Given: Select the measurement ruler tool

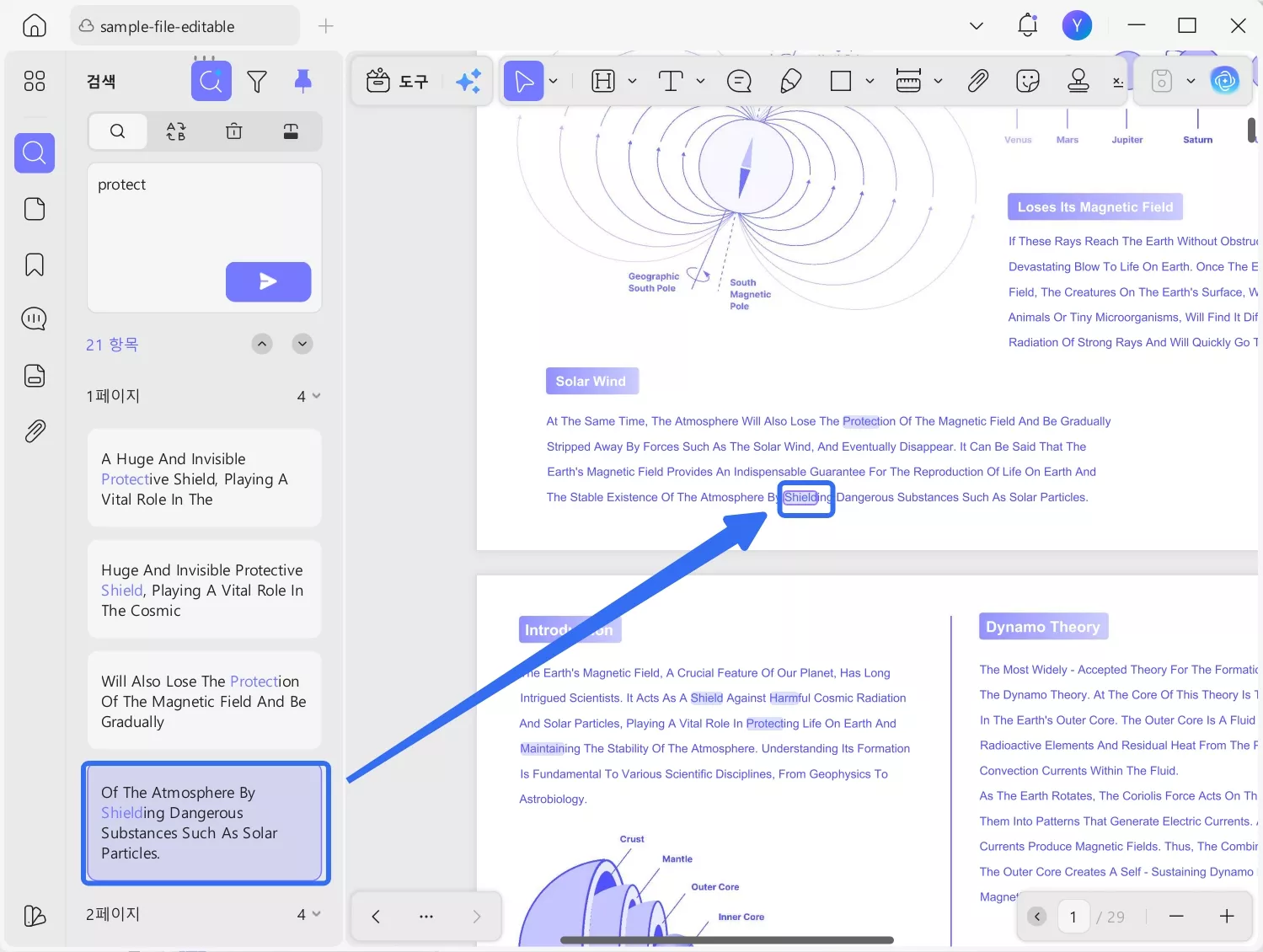Looking at the screenshot, I should 908,81.
